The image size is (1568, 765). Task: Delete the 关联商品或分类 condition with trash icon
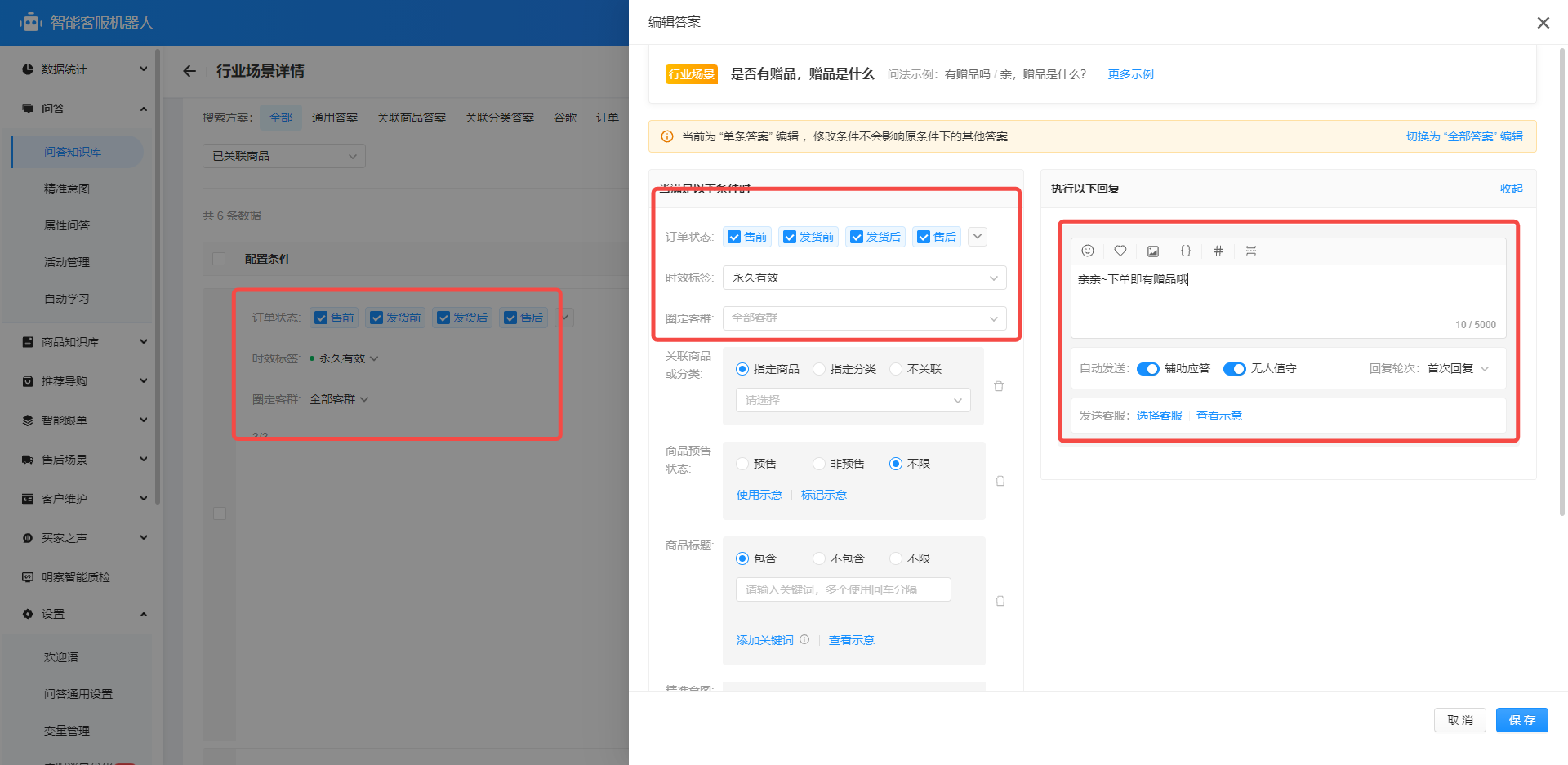tap(999, 386)
